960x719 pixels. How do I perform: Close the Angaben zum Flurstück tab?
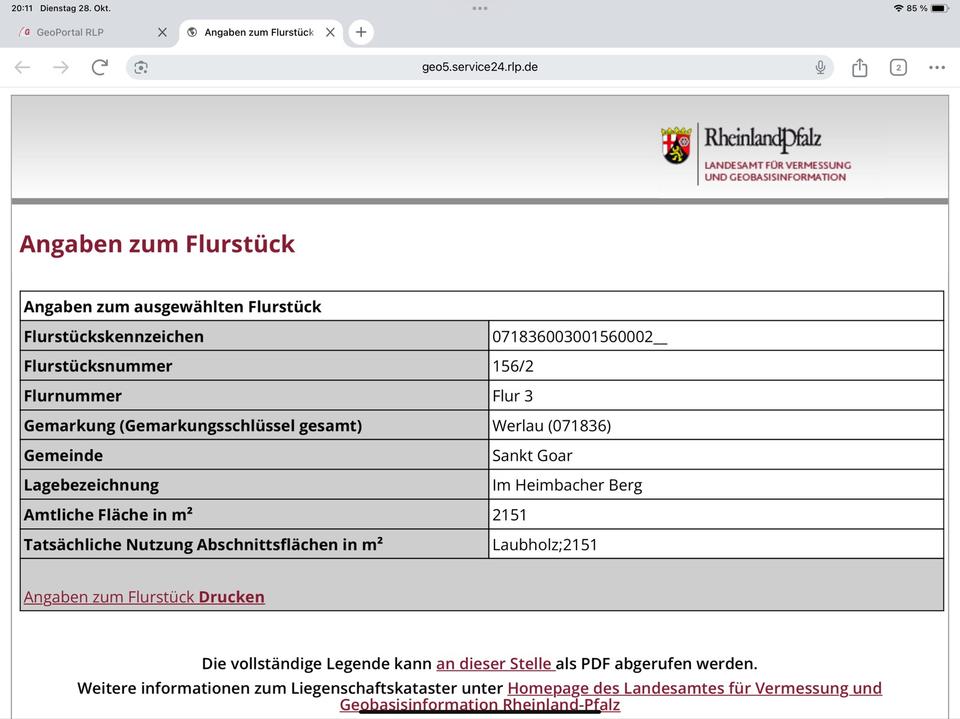click(x=330, y=32)
